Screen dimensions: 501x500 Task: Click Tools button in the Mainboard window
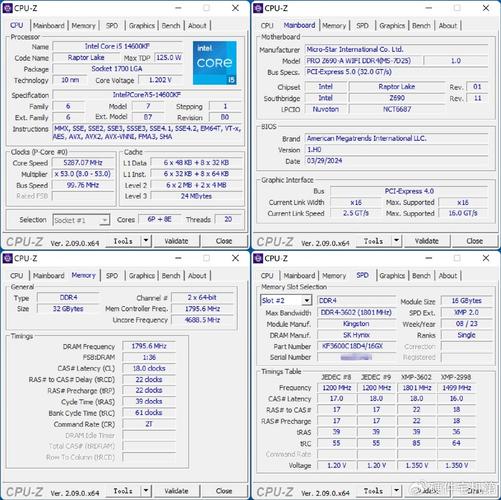(373, 241)
